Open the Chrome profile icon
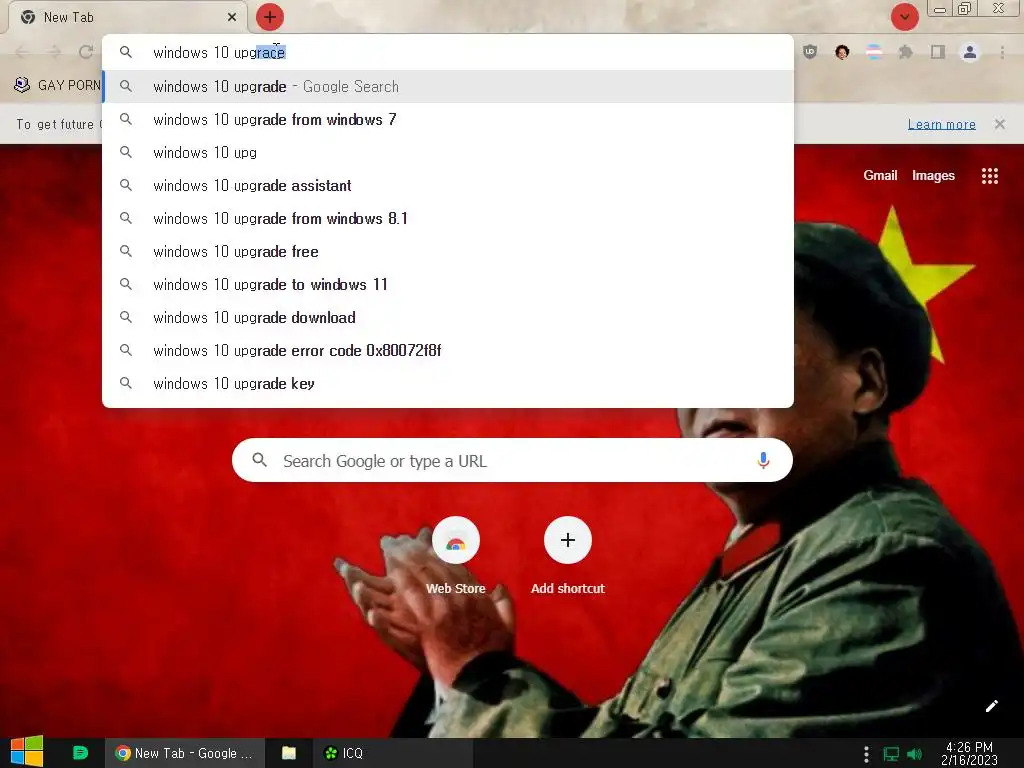1024x768 pixels. [x=970, y=52]
